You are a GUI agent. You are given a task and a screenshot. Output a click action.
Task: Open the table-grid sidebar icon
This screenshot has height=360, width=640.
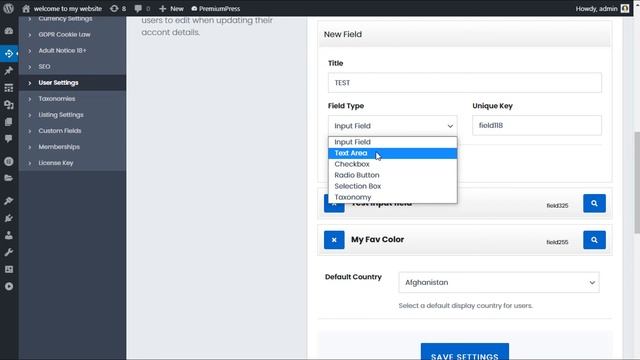point(9,88)
